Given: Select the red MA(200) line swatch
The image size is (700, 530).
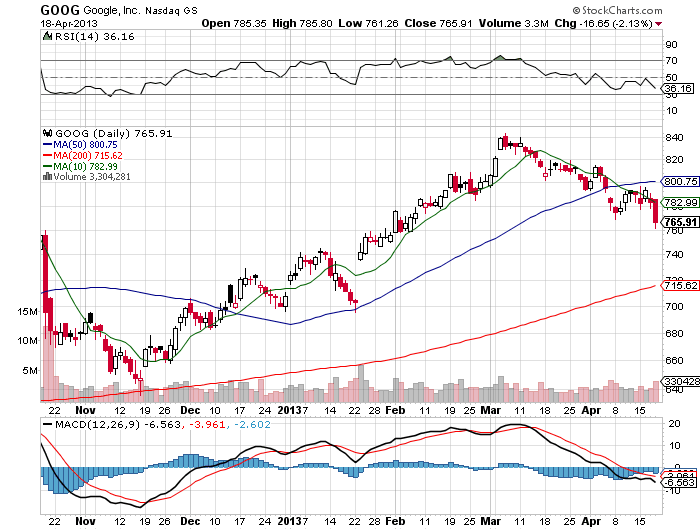Looking at the screenshot, I should click(48, 156).
